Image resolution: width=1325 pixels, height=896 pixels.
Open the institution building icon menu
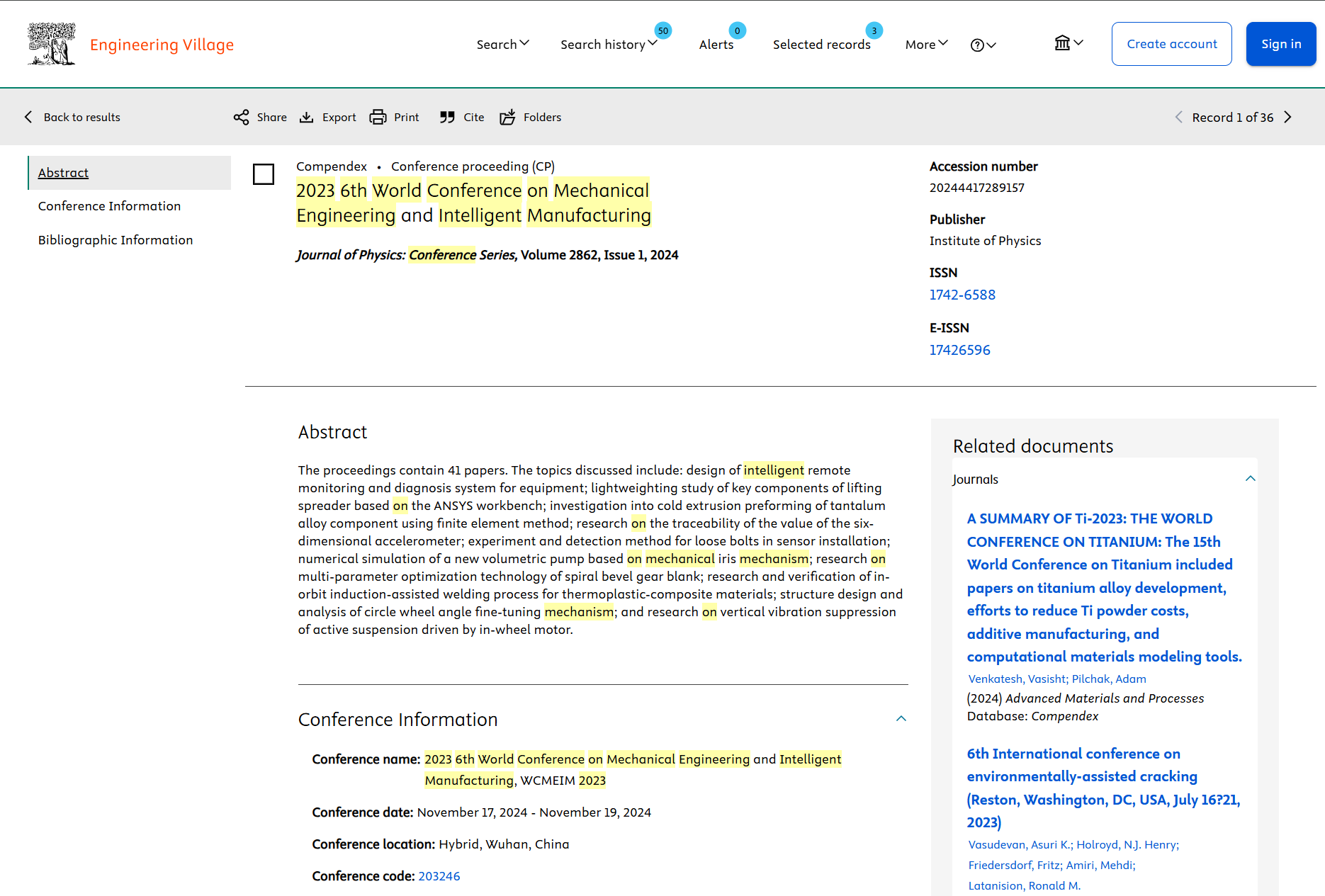coord(1069,43)
